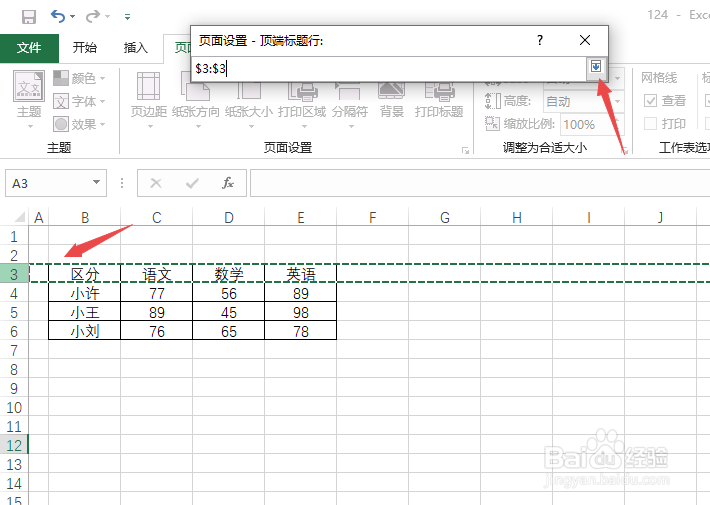710x505 pixels.
Task: Open the 颜色 theme colors dropdown
Action: pos(79,78)
